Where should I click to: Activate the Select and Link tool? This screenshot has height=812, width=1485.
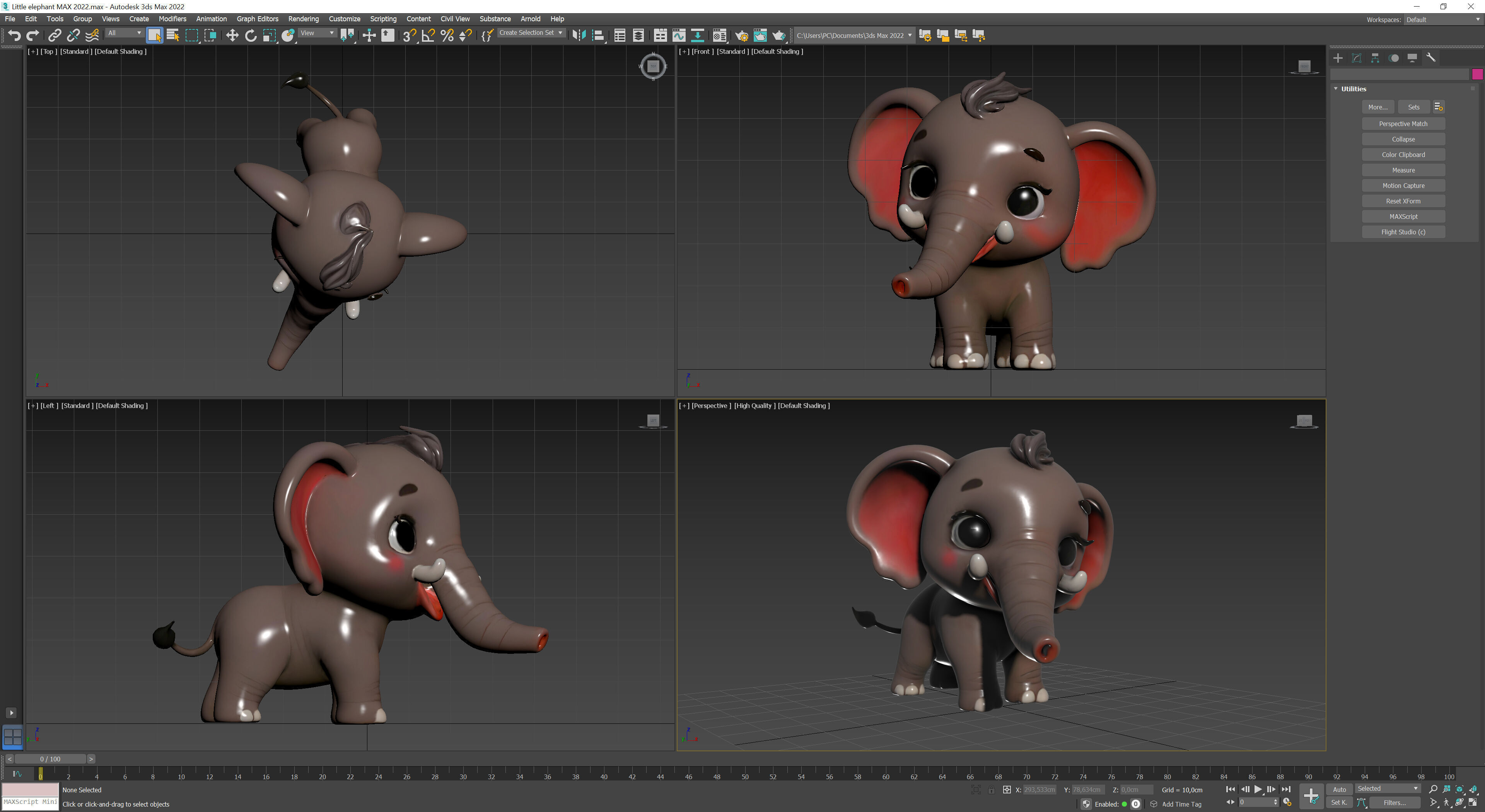[54, 36]
